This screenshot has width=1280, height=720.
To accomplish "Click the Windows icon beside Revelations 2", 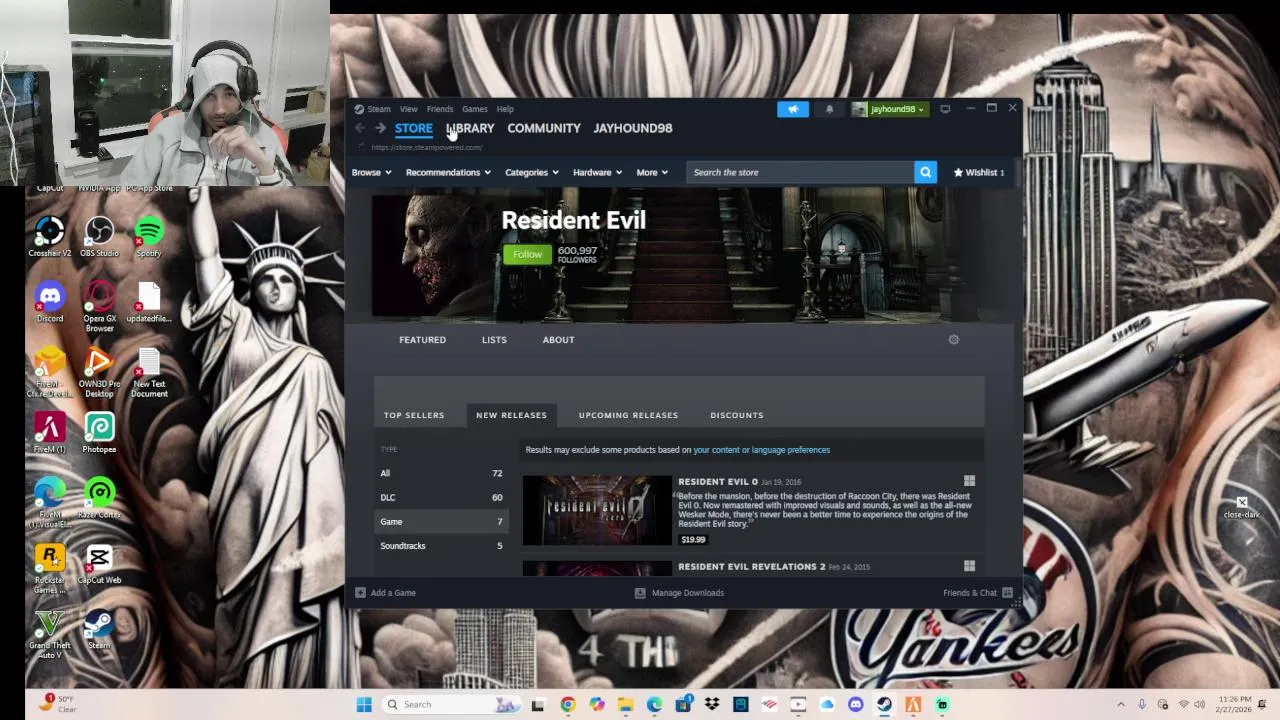I will click(x=969, y=566).
